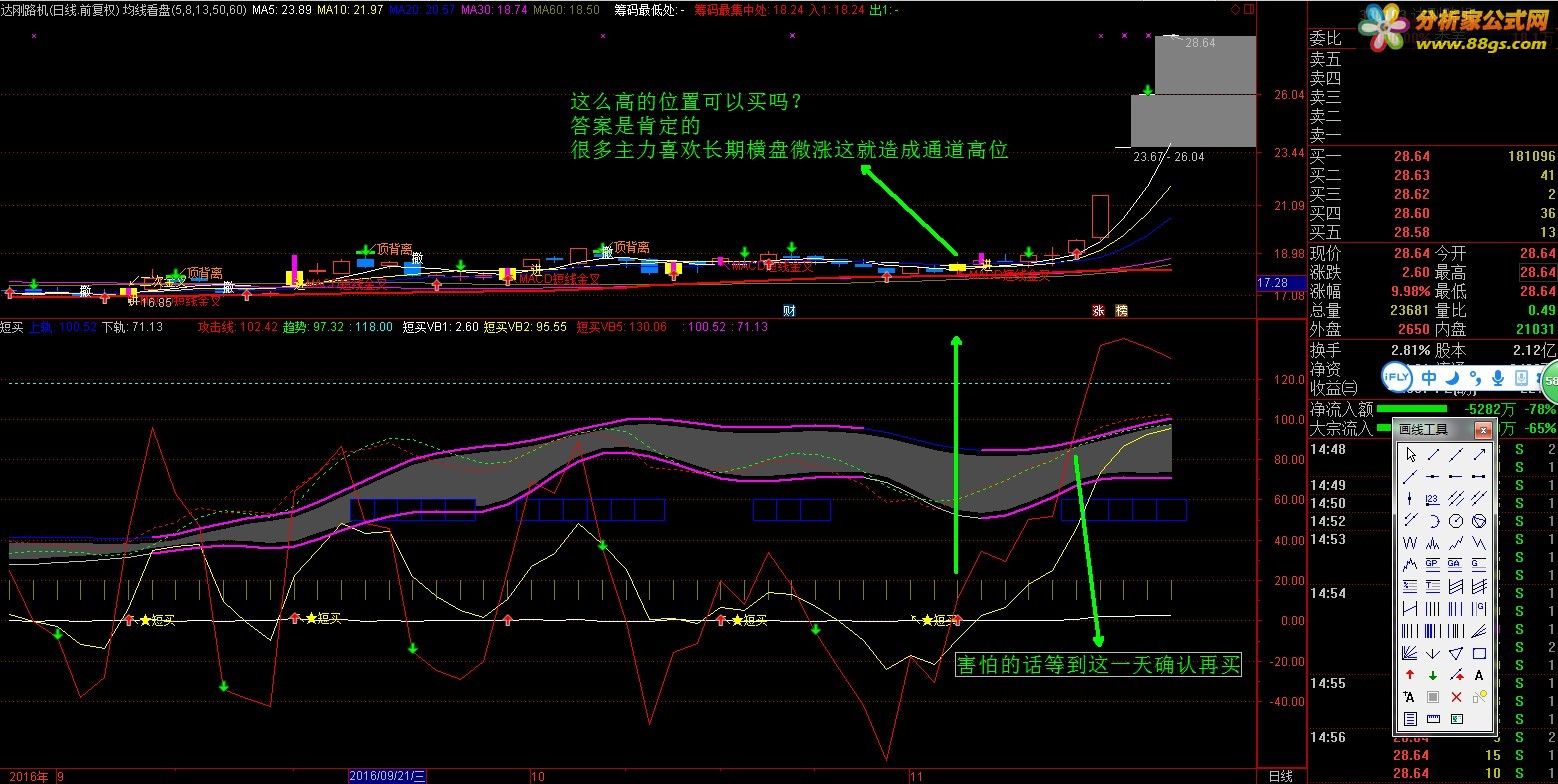Choose the T lines tool

coord(1433,585)
